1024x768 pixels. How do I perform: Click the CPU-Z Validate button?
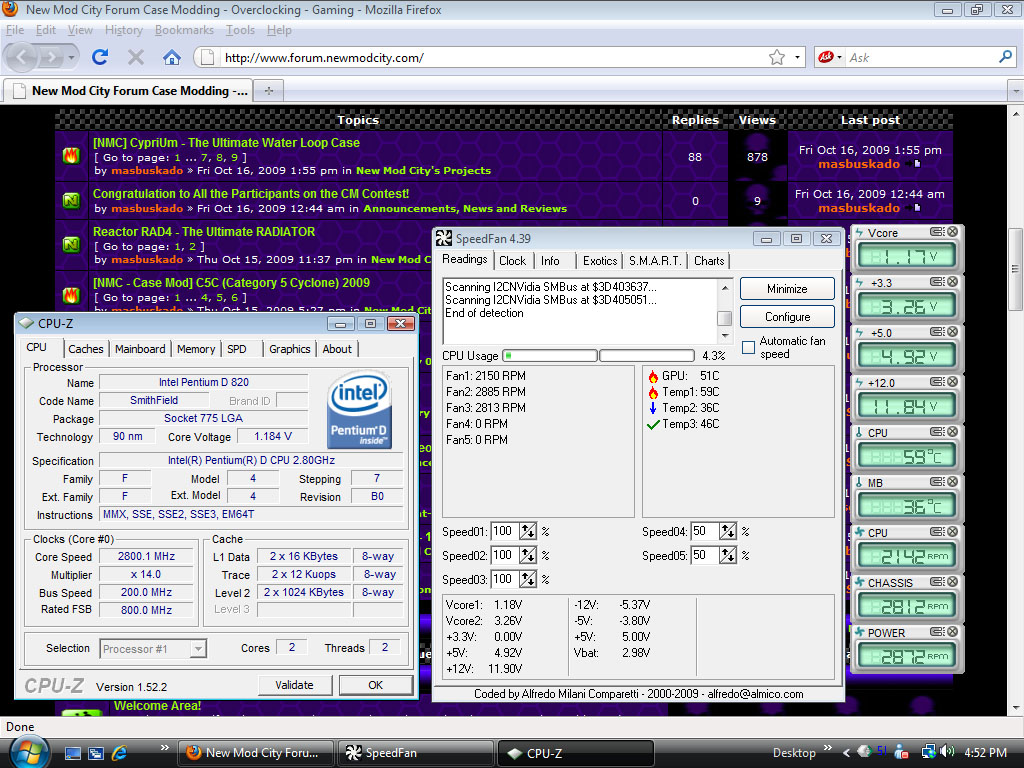click(295, 685)
